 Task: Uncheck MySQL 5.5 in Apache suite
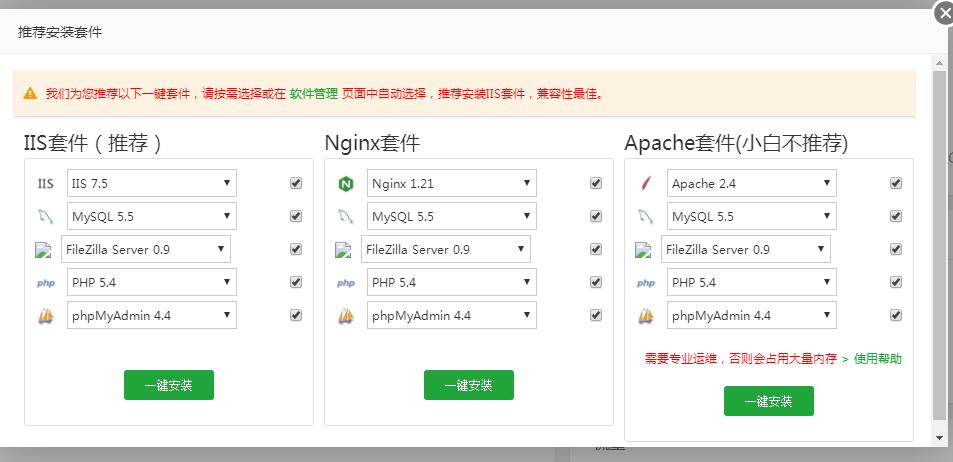[x=896, y=216]
